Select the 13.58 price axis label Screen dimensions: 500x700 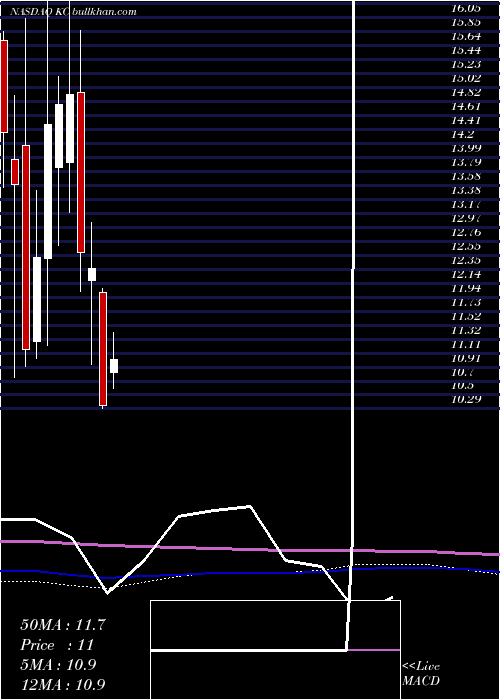click(466, 176)
